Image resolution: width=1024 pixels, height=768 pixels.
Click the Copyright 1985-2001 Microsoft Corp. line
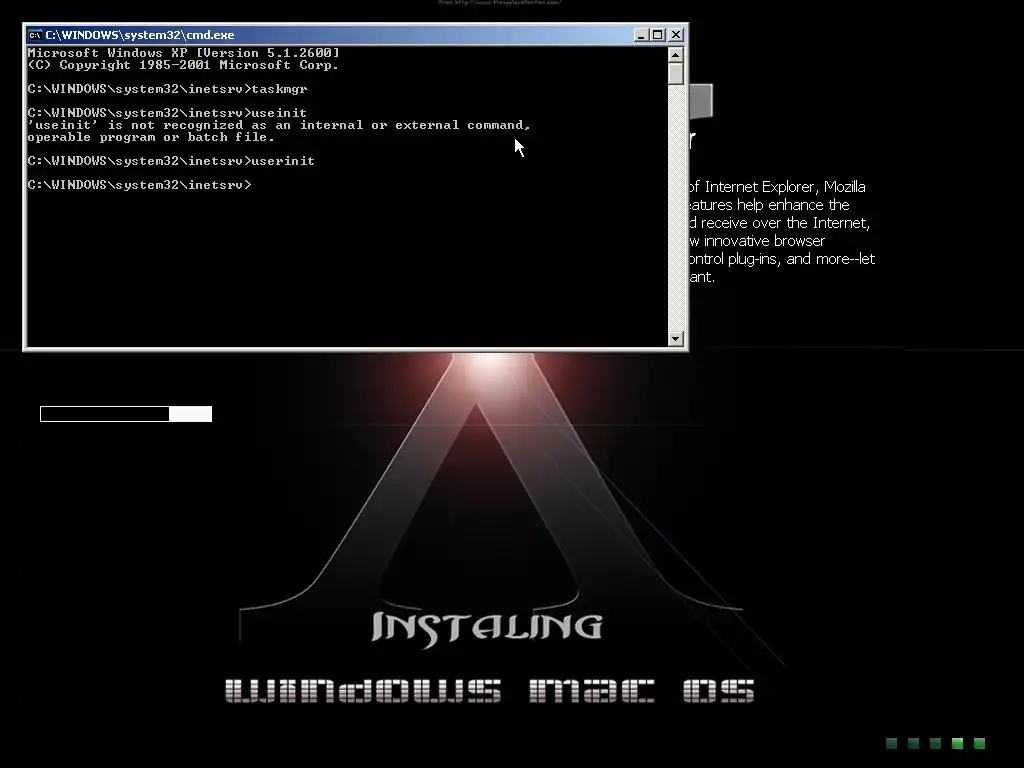click(x=184, y=65)
